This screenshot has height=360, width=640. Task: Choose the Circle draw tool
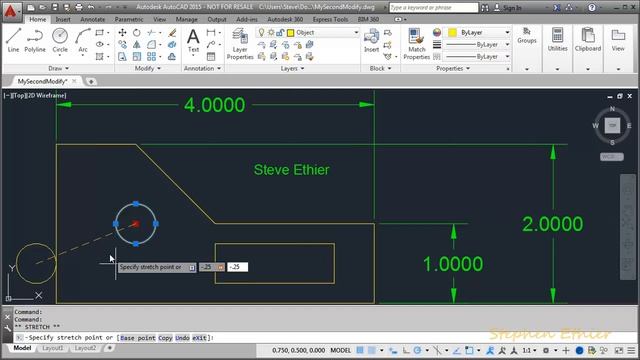point(60,40)
